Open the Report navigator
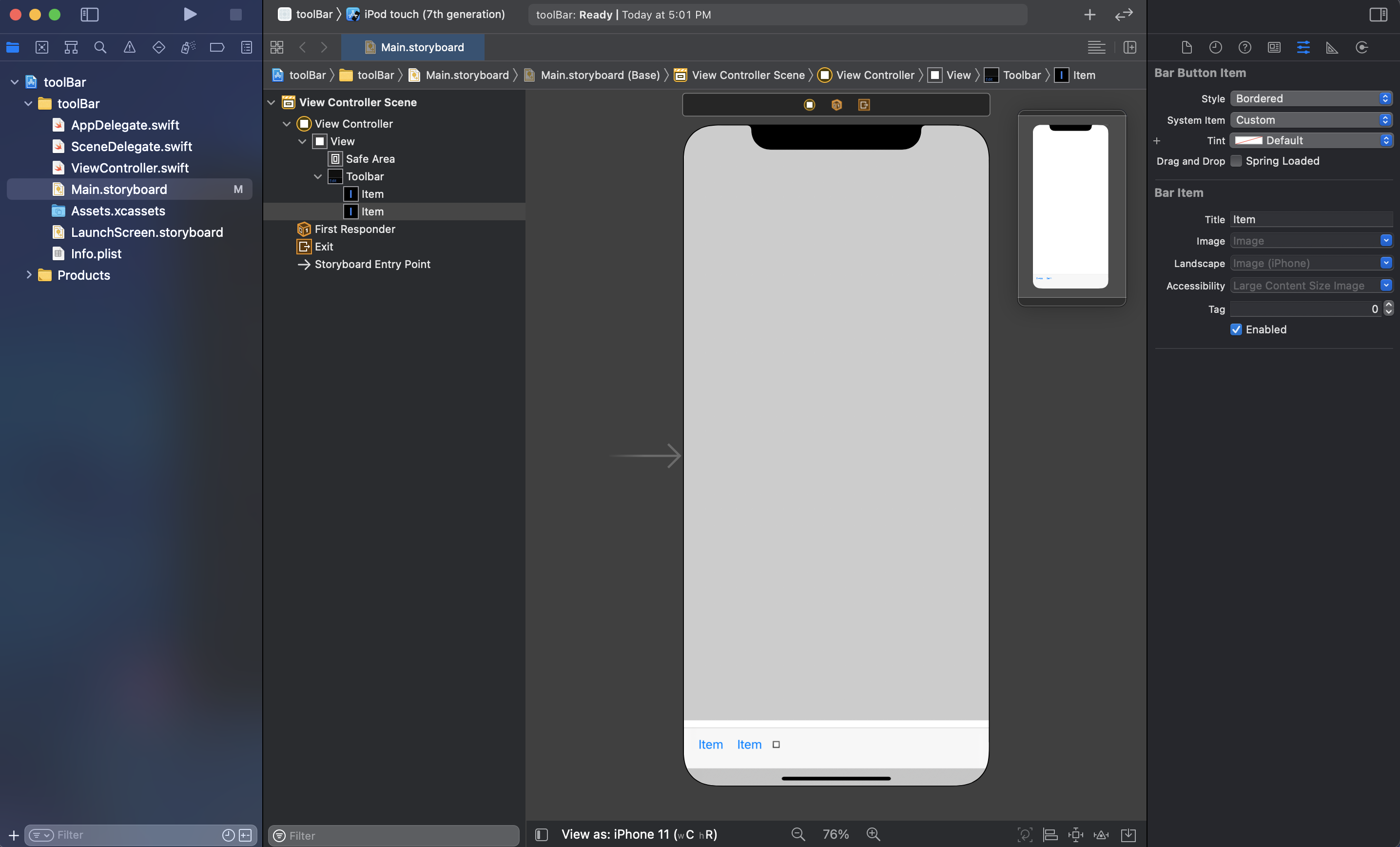The width and height of the screenshot is (1400, 847). pyautogui.click(x=247, y=47)
